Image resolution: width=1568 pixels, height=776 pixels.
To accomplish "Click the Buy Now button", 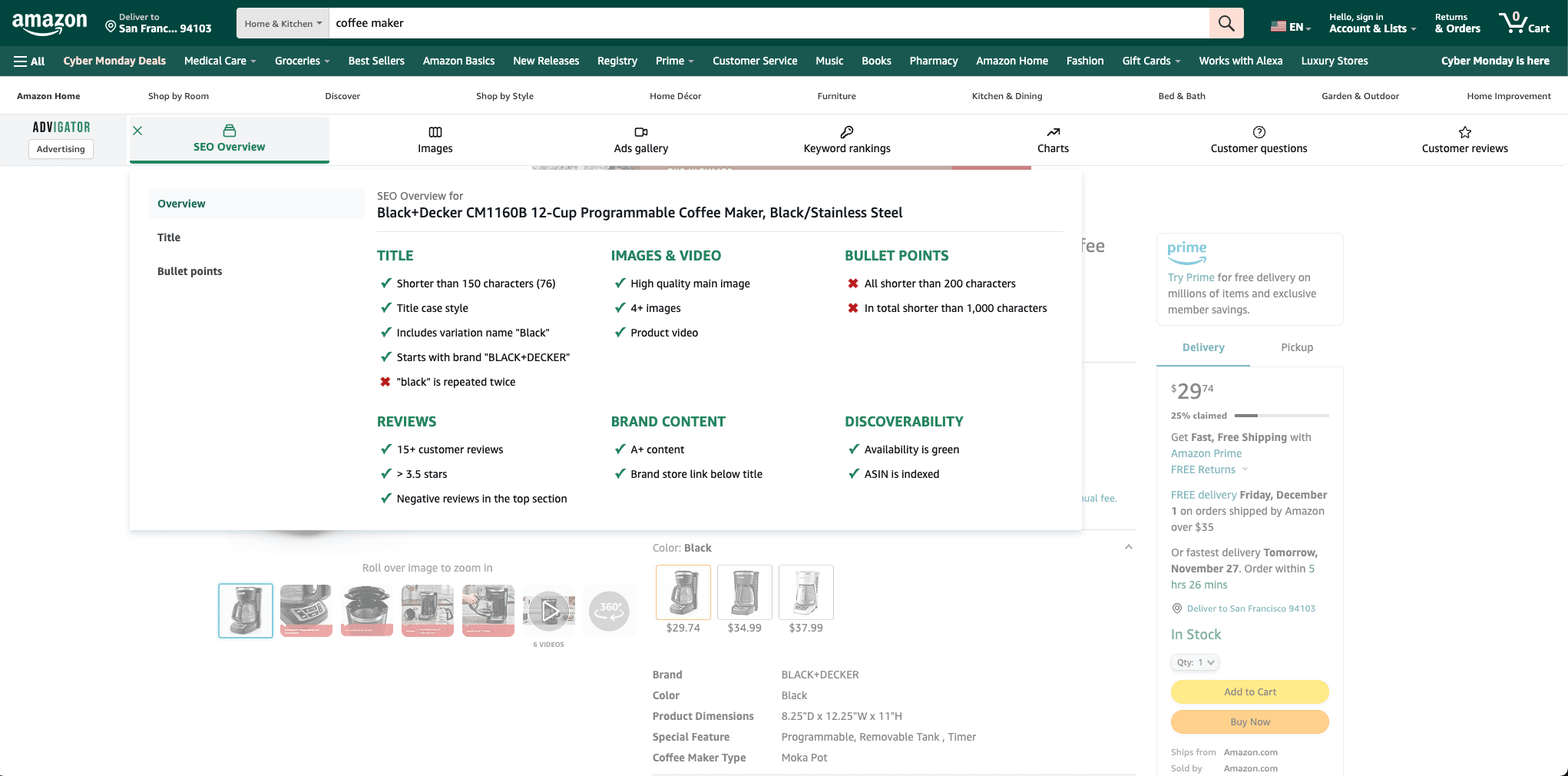I will [1250, 721].
